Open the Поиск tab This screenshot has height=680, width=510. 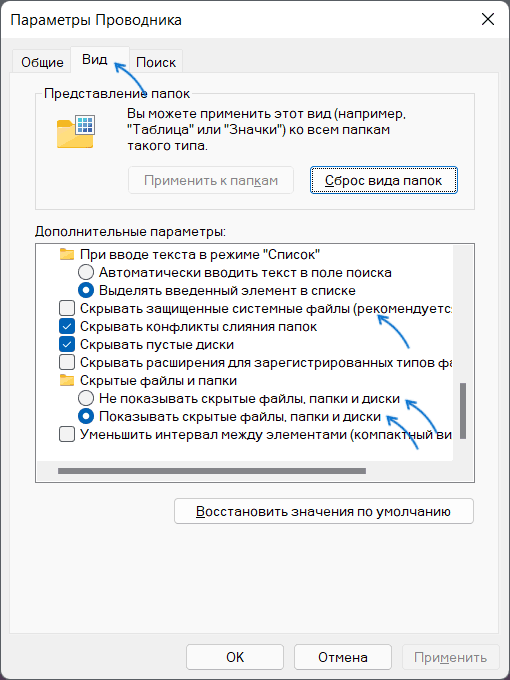pos(156,62)
